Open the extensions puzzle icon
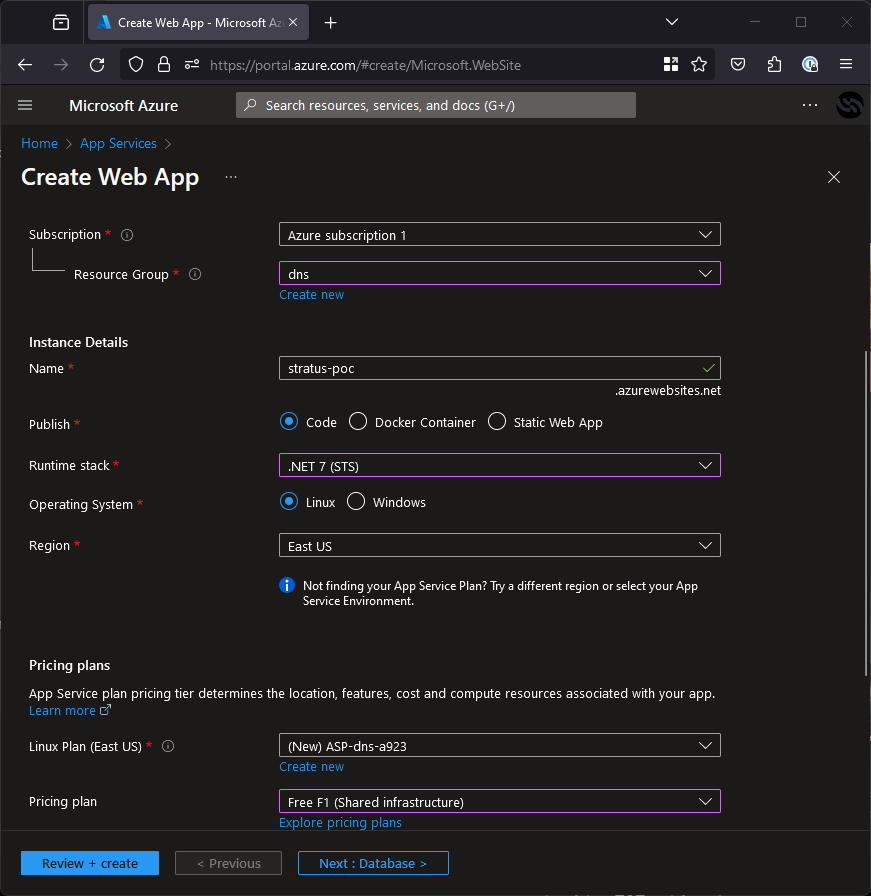Image resolution: width=871 pixels, height=896 pixels. 774,64
